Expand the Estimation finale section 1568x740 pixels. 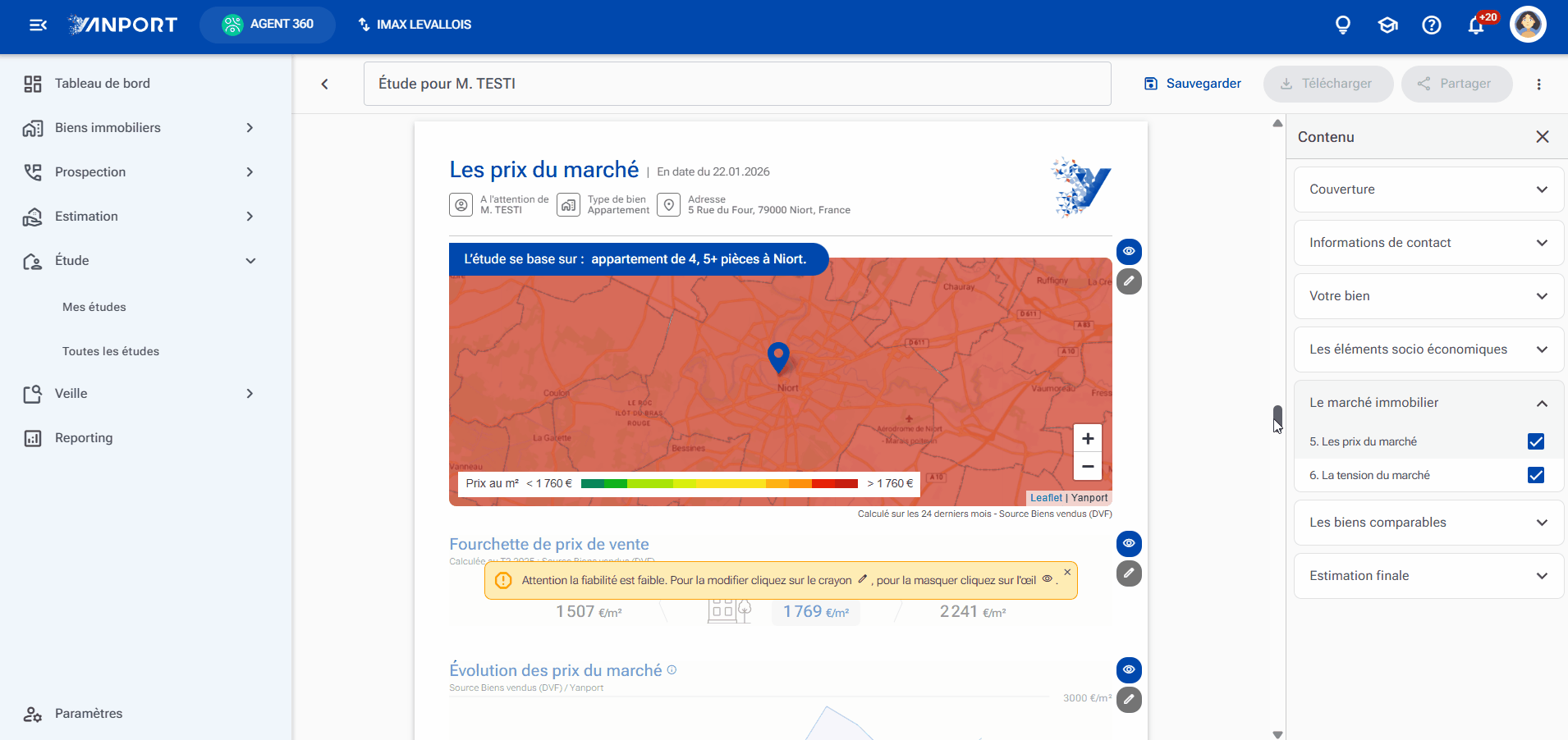point(1428,576)
